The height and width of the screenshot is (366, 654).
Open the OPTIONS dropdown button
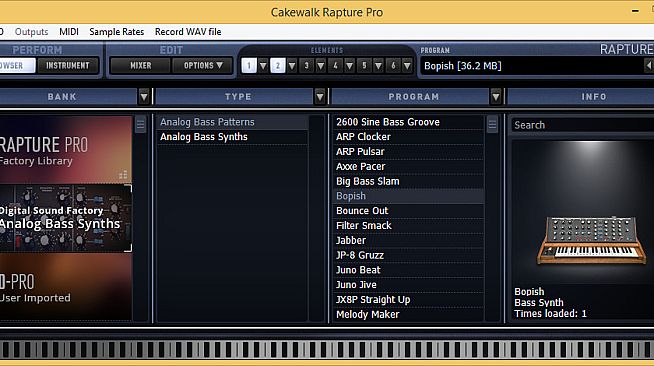(x=203, y=65)
